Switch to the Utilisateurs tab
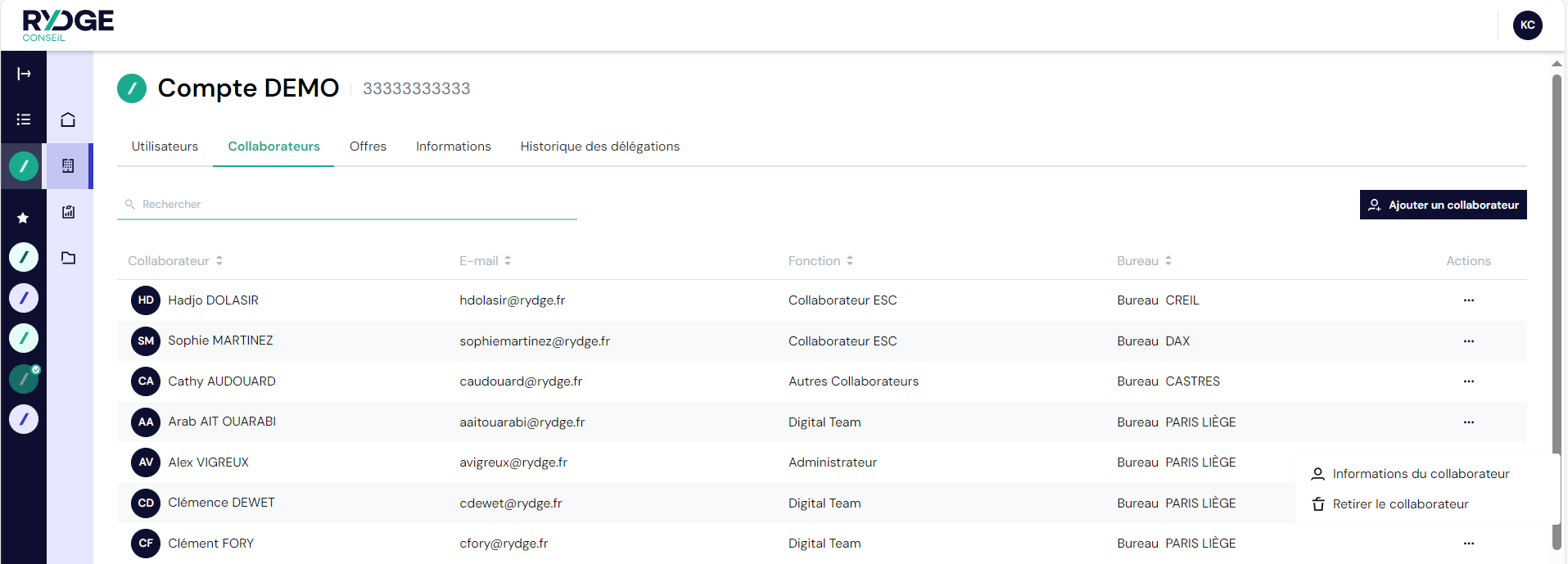1568x564 pixels. pyautogui.click(x=165, y=147)
